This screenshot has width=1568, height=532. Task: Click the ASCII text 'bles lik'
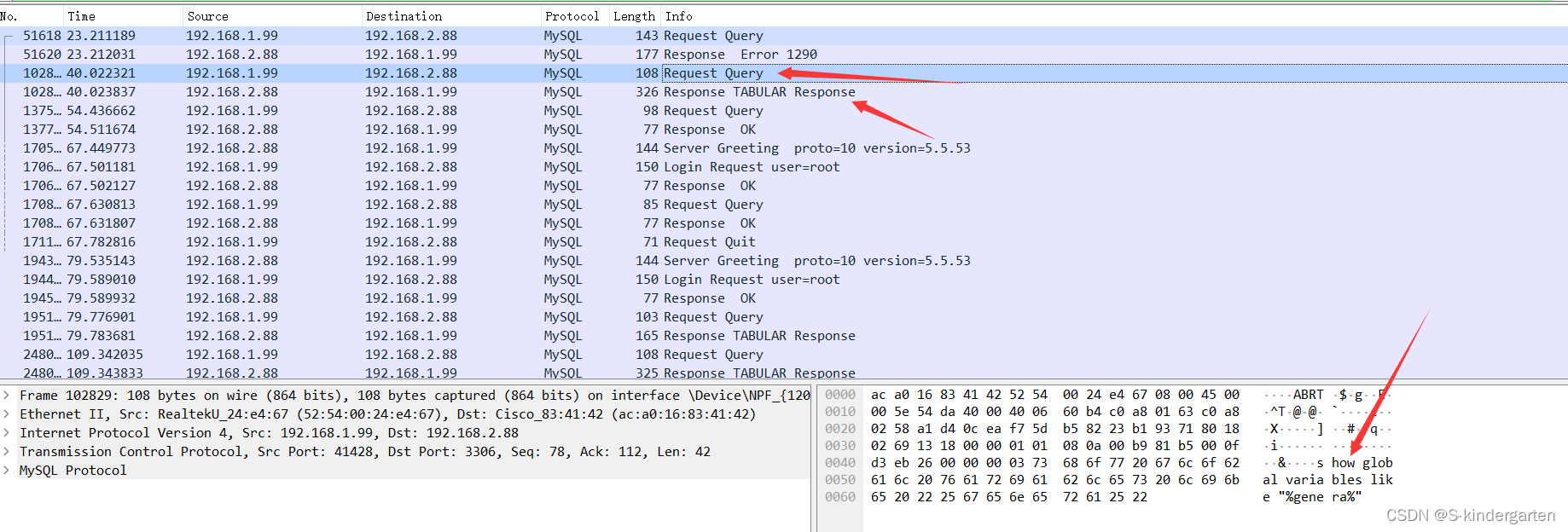coord(1362,480)
